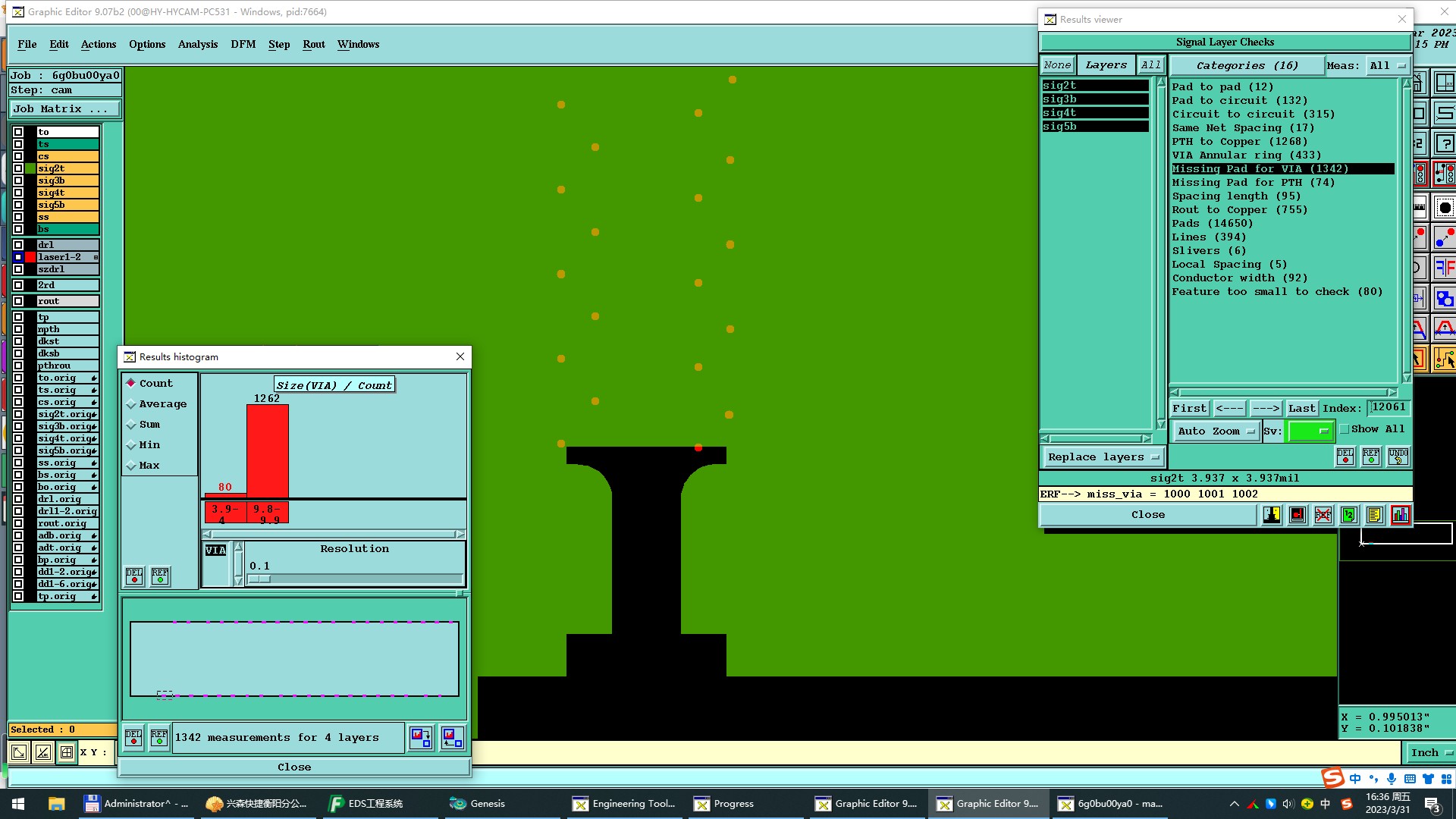Viewport: 1456px width, 819px height.
Task: Click the Job Matrix button
Action: 64,108
